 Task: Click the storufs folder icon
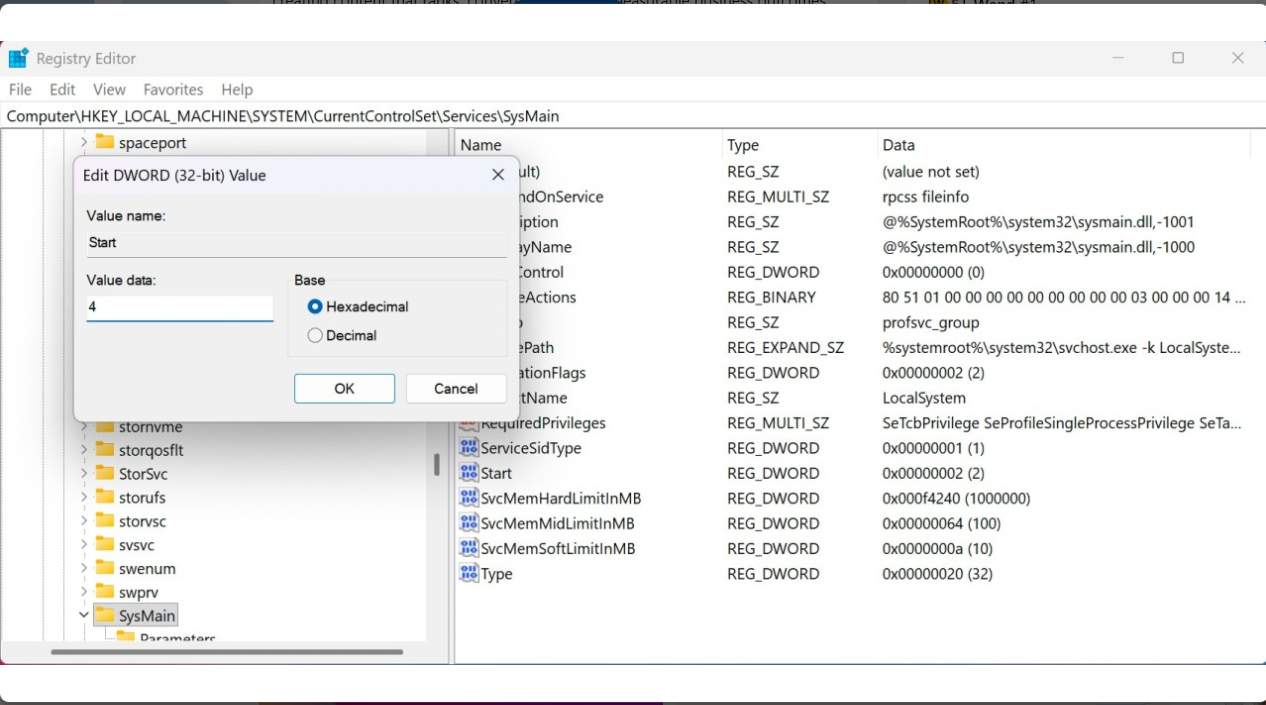pos(104,497)
